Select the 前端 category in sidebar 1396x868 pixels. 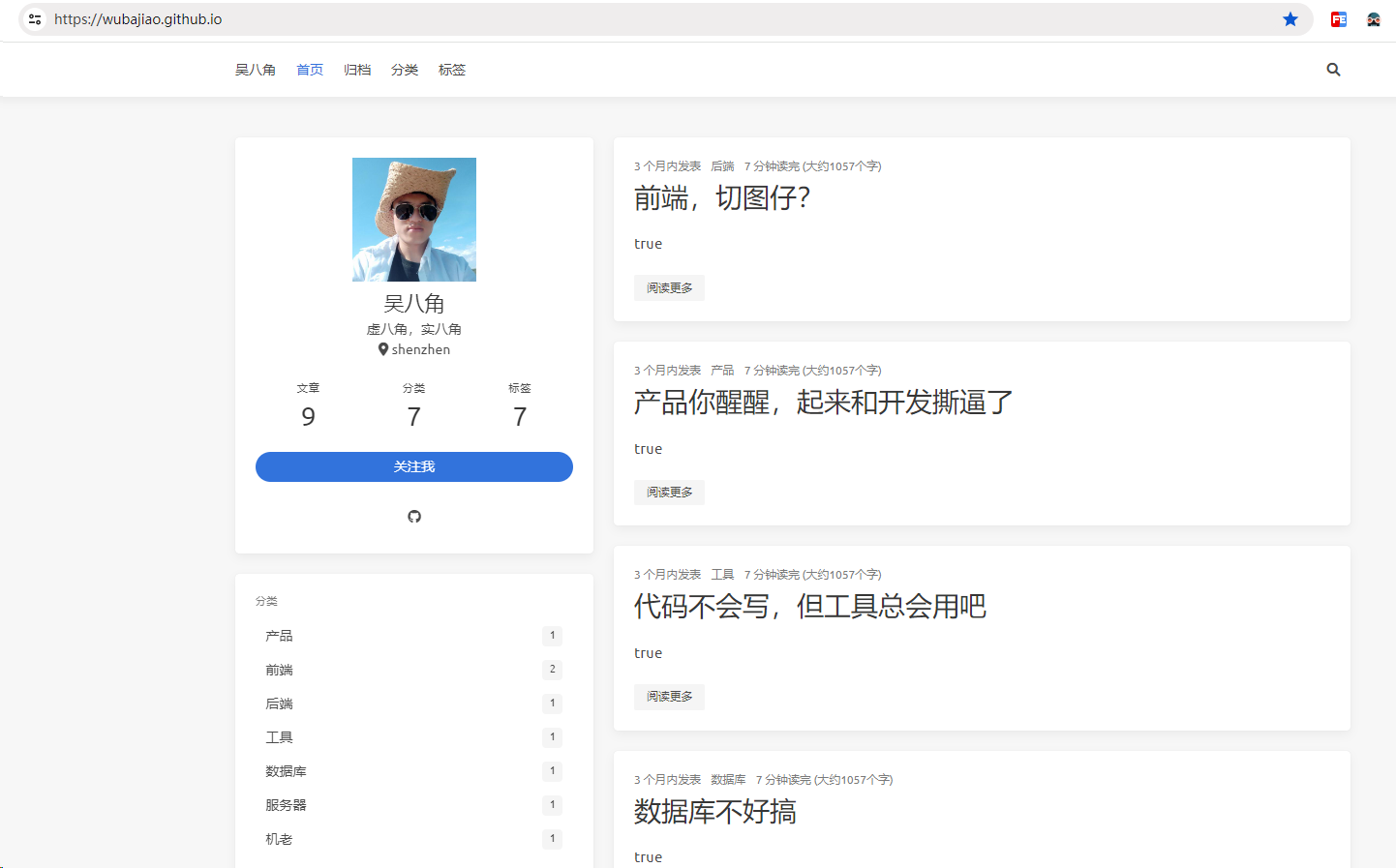coord(279,669)
